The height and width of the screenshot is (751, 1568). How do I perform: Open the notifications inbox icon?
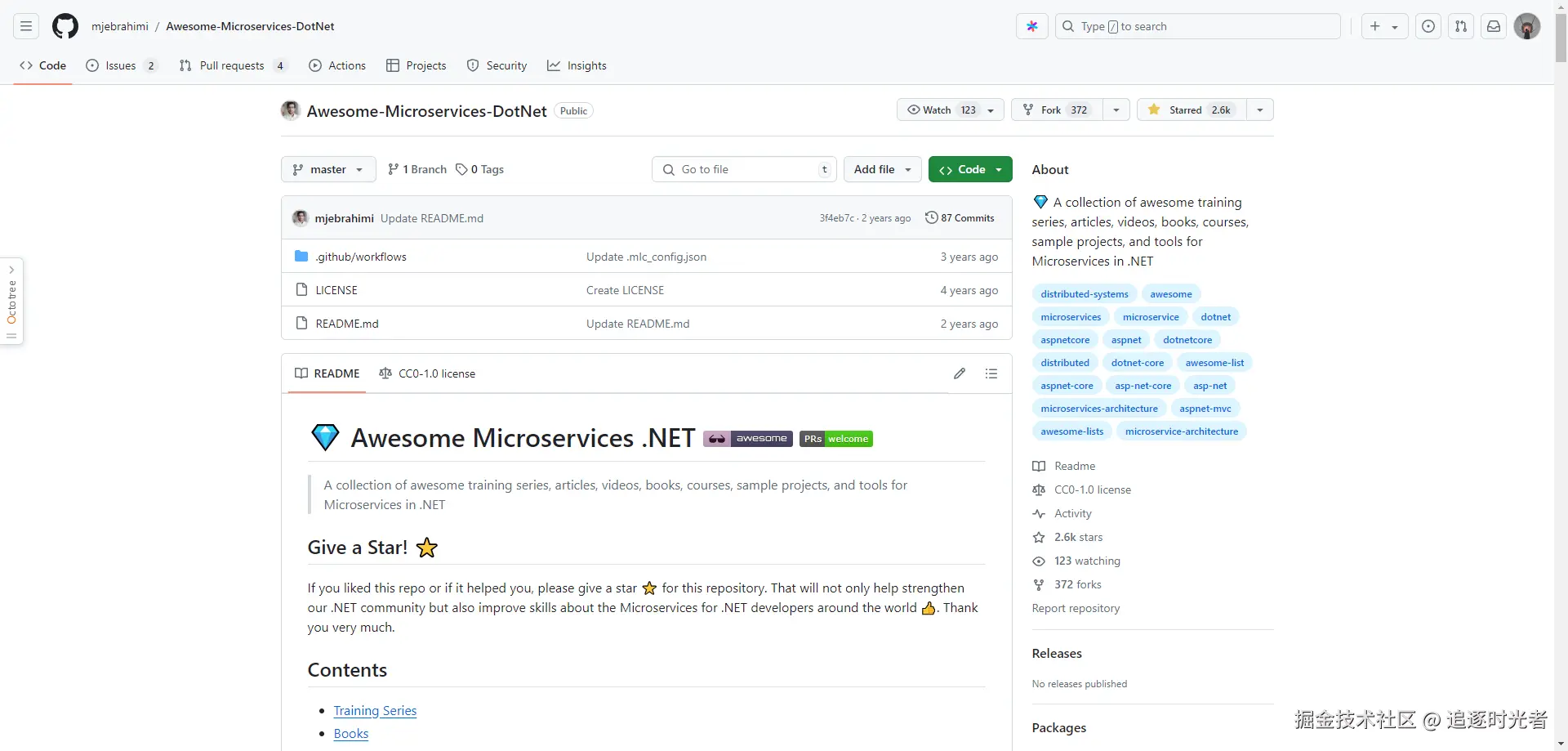1494,26
